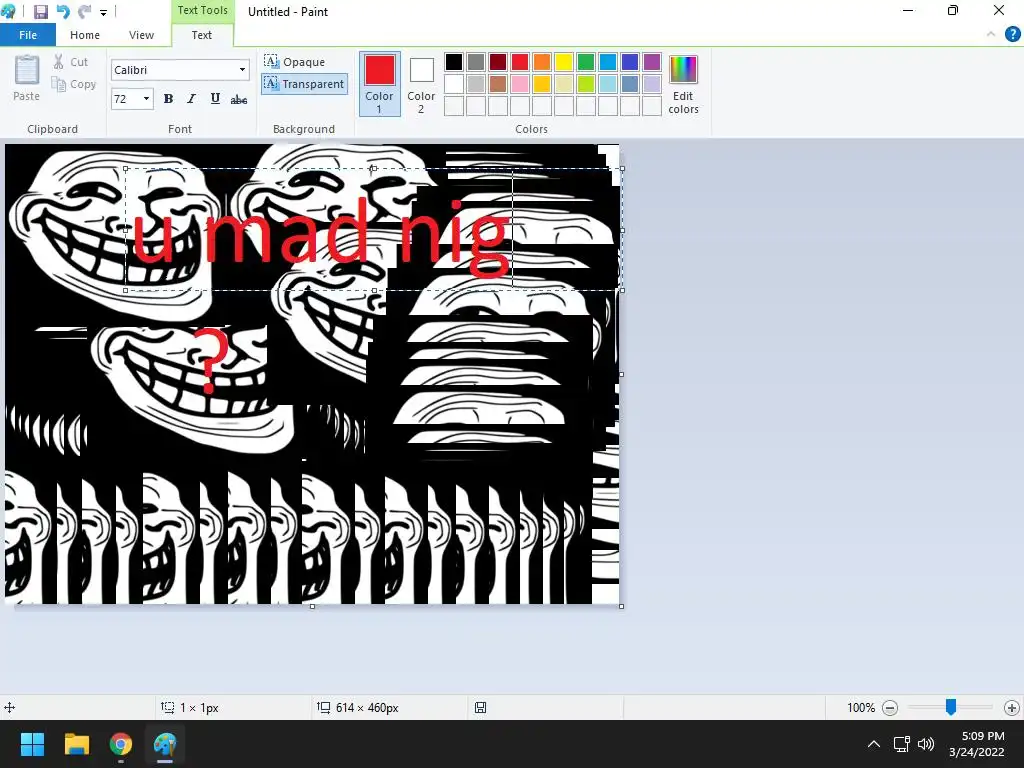Open Customize Quick Access Toolbar arrow
This screenshot has height=768, width=1024.
(103, 12)
